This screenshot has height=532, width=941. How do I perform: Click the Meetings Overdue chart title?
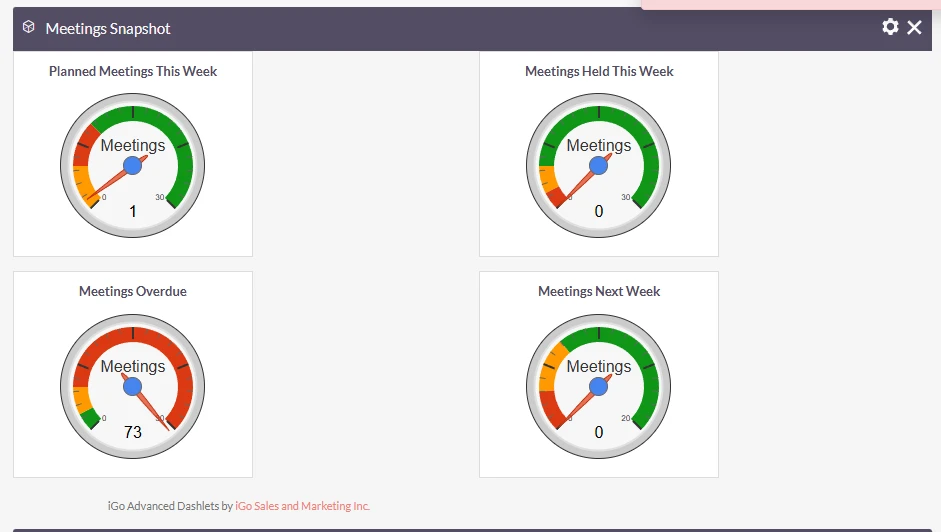click(x=133, y=292)
